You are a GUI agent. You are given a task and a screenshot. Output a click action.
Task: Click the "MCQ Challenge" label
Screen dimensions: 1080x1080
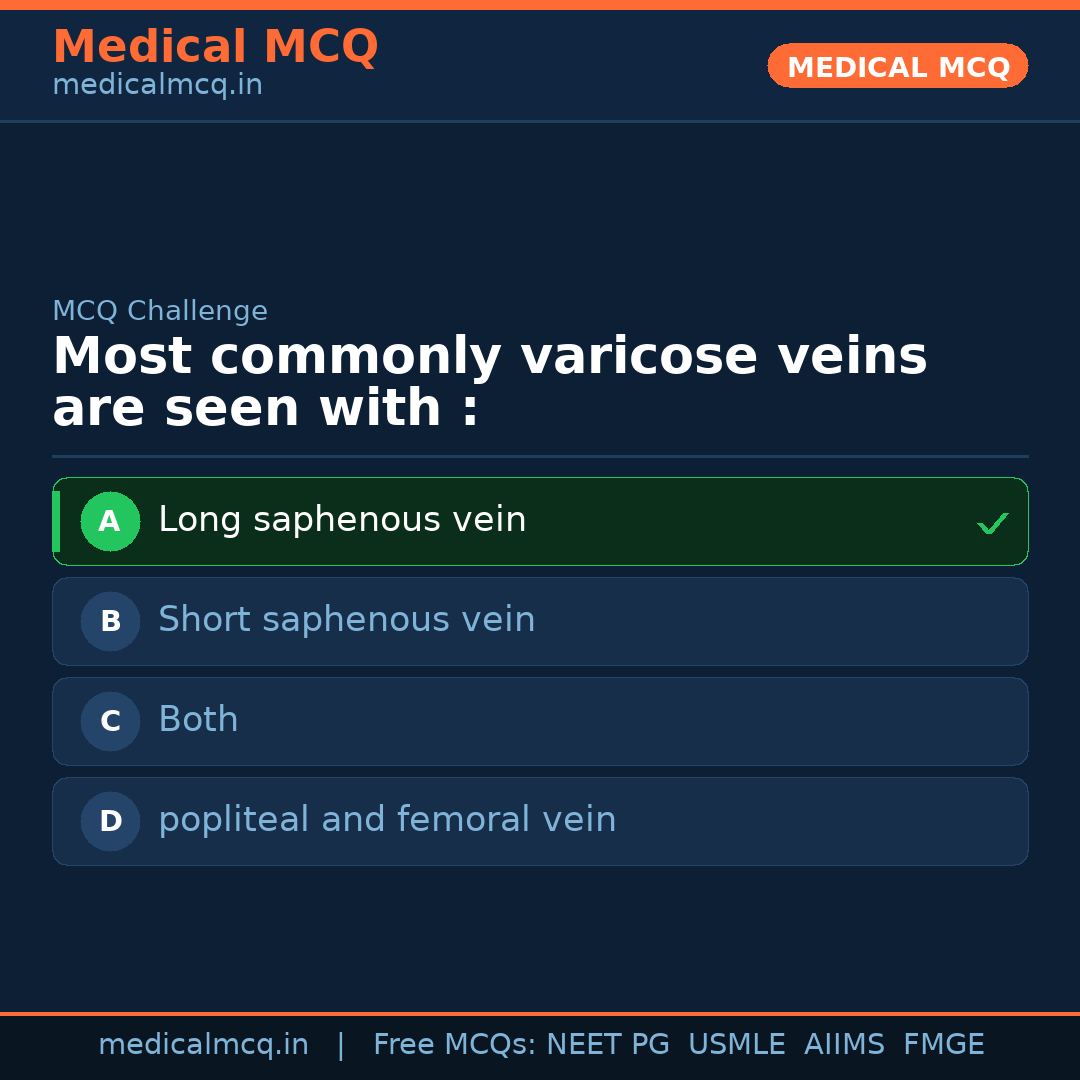[x=160, y=311]
